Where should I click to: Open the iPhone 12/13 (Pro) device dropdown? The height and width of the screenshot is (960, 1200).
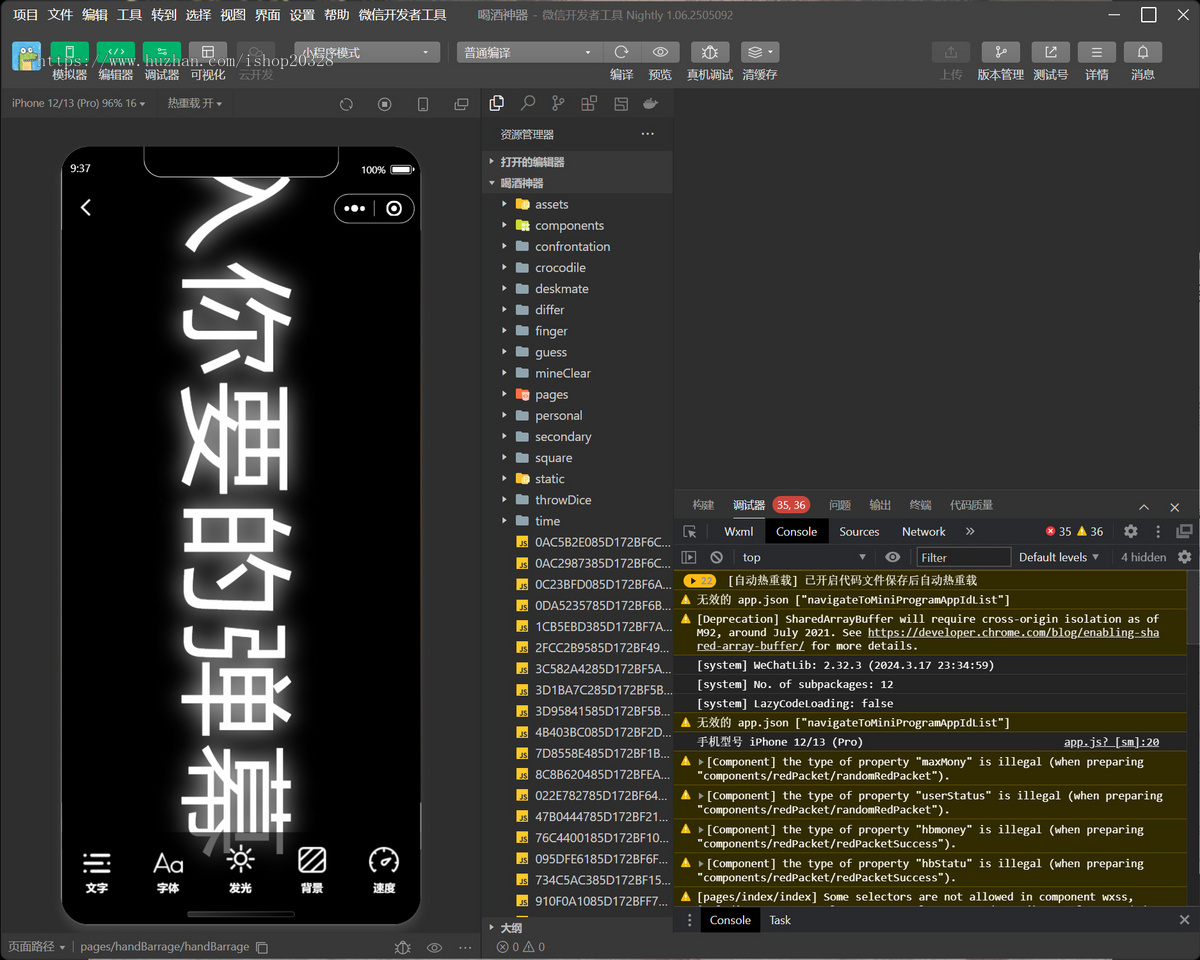click(78, 104)
